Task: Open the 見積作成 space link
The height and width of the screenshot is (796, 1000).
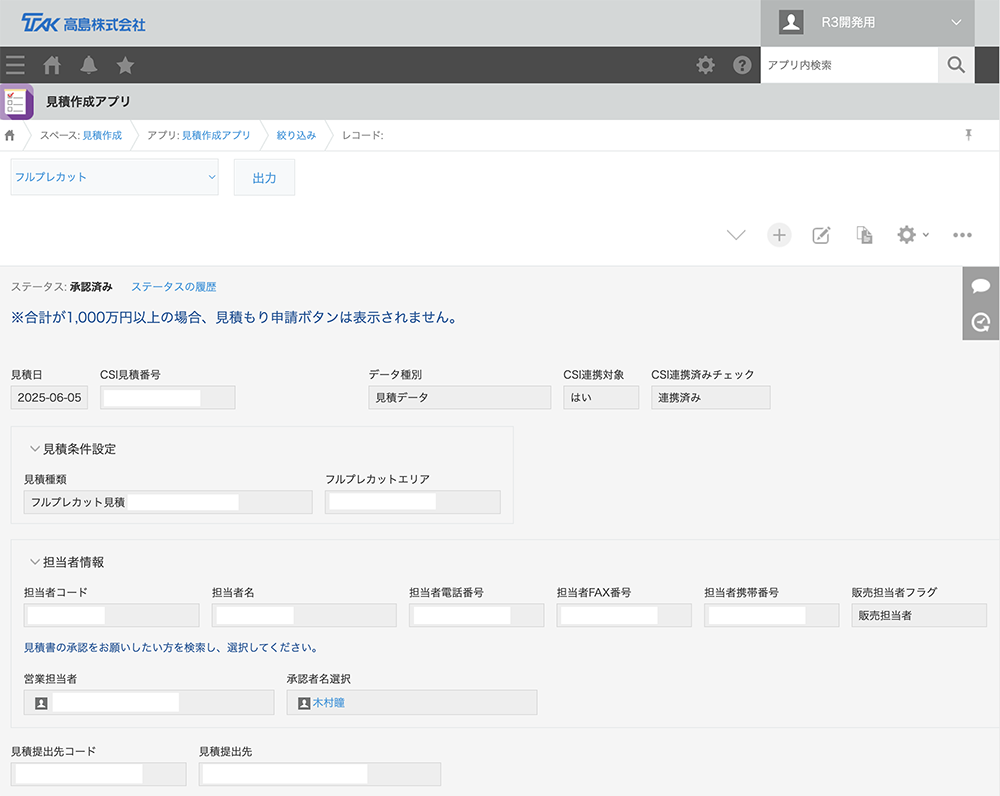Action: (102, 135)
